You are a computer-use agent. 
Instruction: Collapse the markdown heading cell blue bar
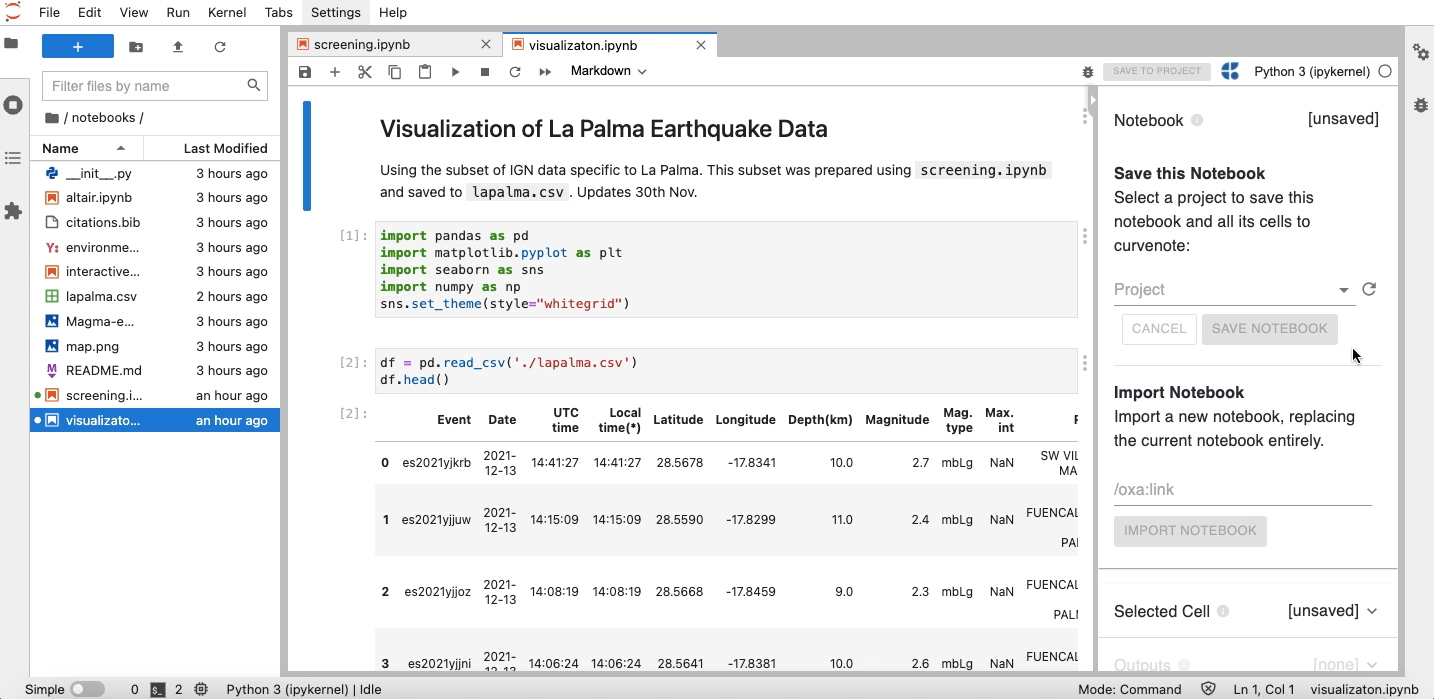click(x=307, y=156)
